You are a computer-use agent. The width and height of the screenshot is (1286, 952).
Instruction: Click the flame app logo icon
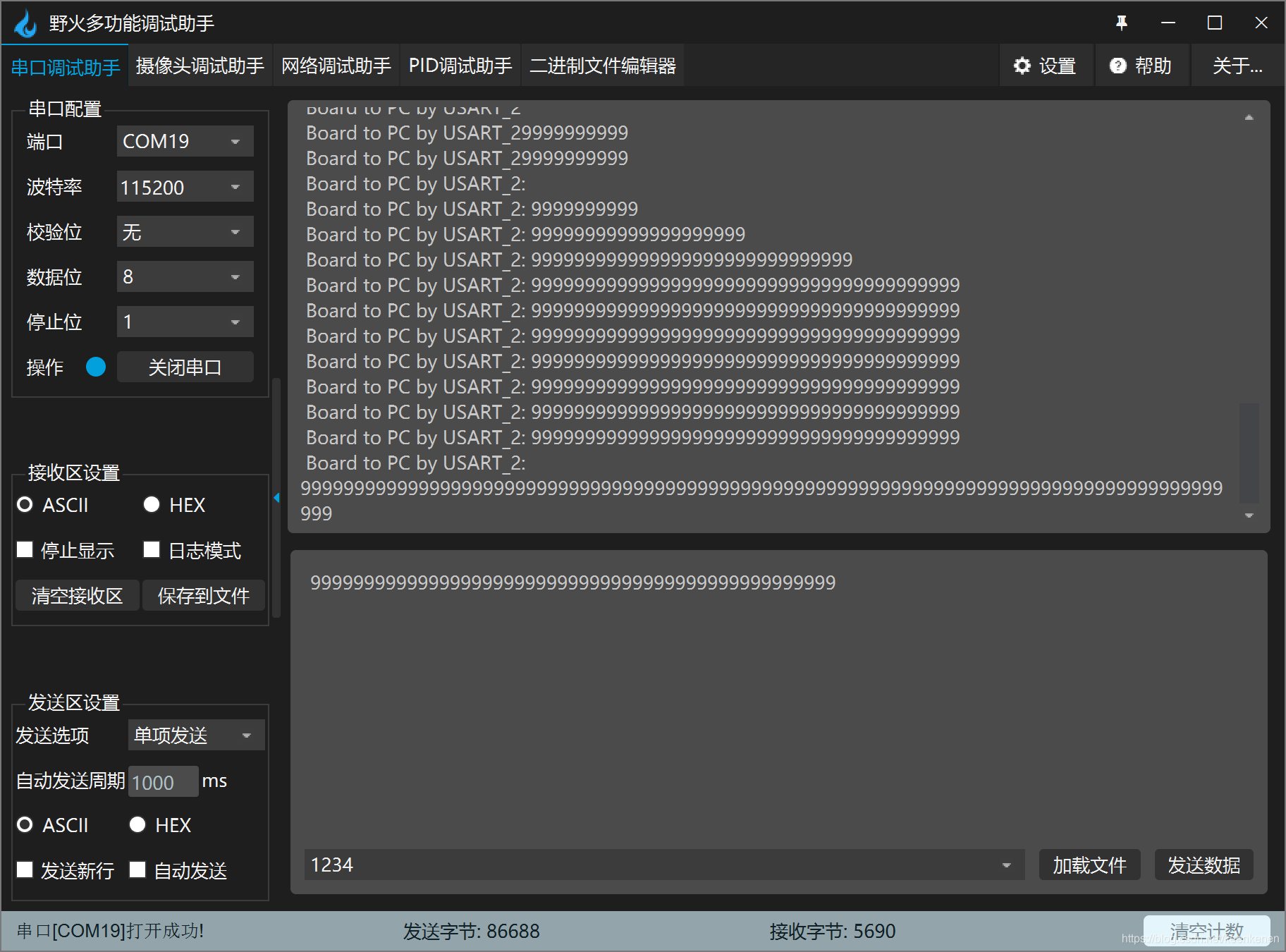point(25,23)
